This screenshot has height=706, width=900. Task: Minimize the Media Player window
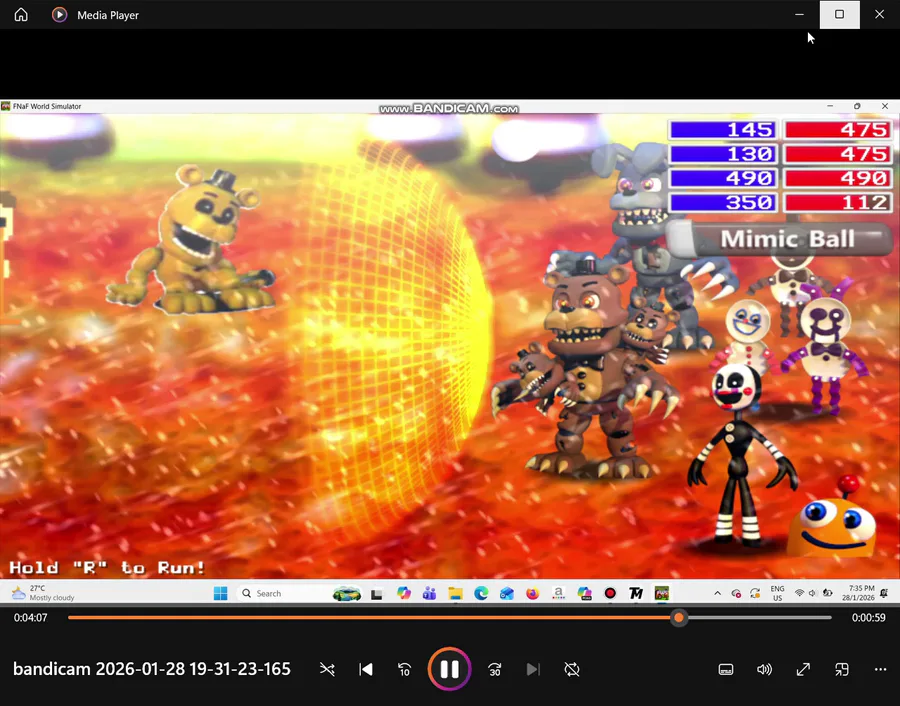(x=800, y=14)
